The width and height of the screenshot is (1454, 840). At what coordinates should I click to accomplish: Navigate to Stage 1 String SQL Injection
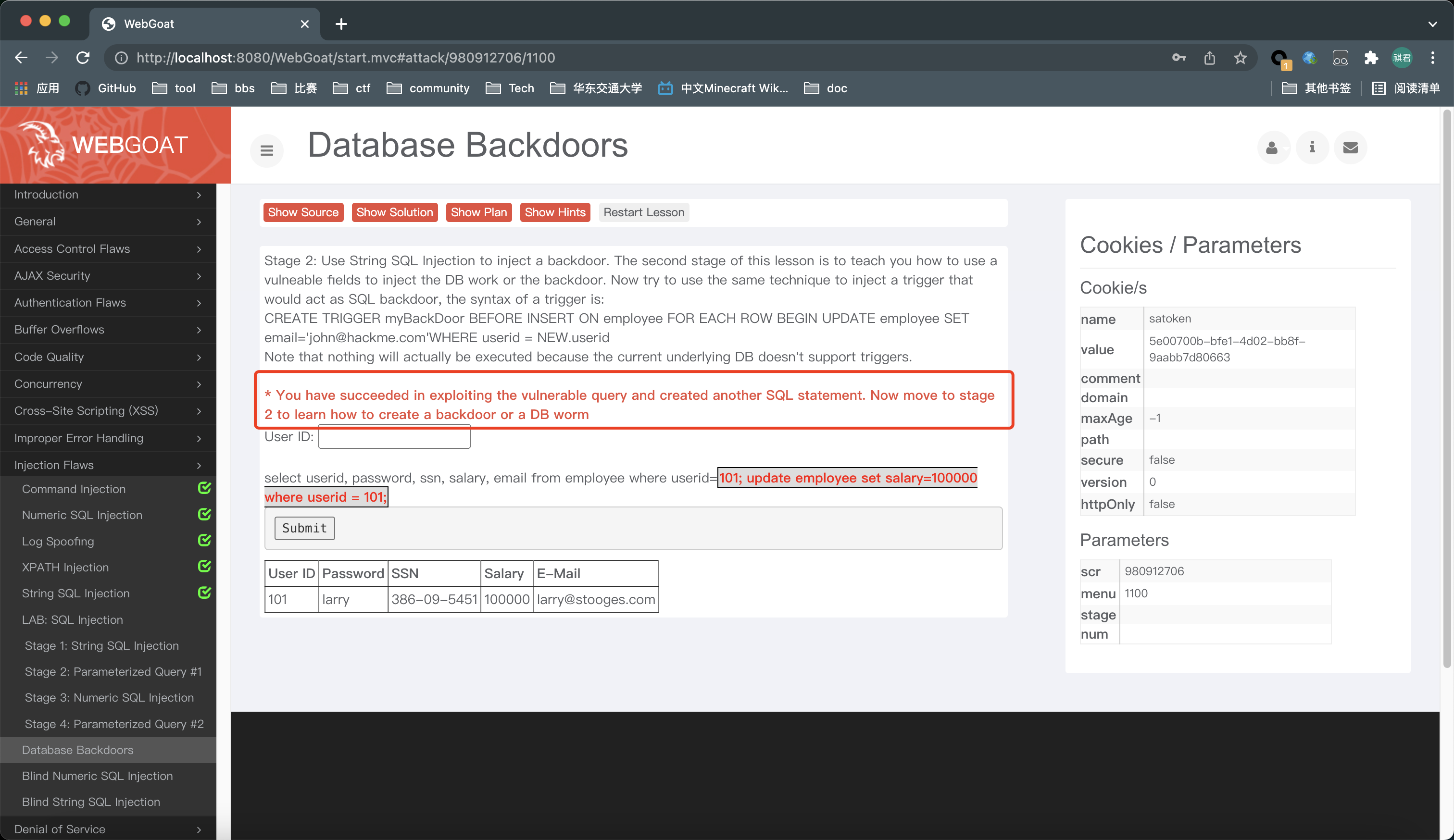point(101,645)
